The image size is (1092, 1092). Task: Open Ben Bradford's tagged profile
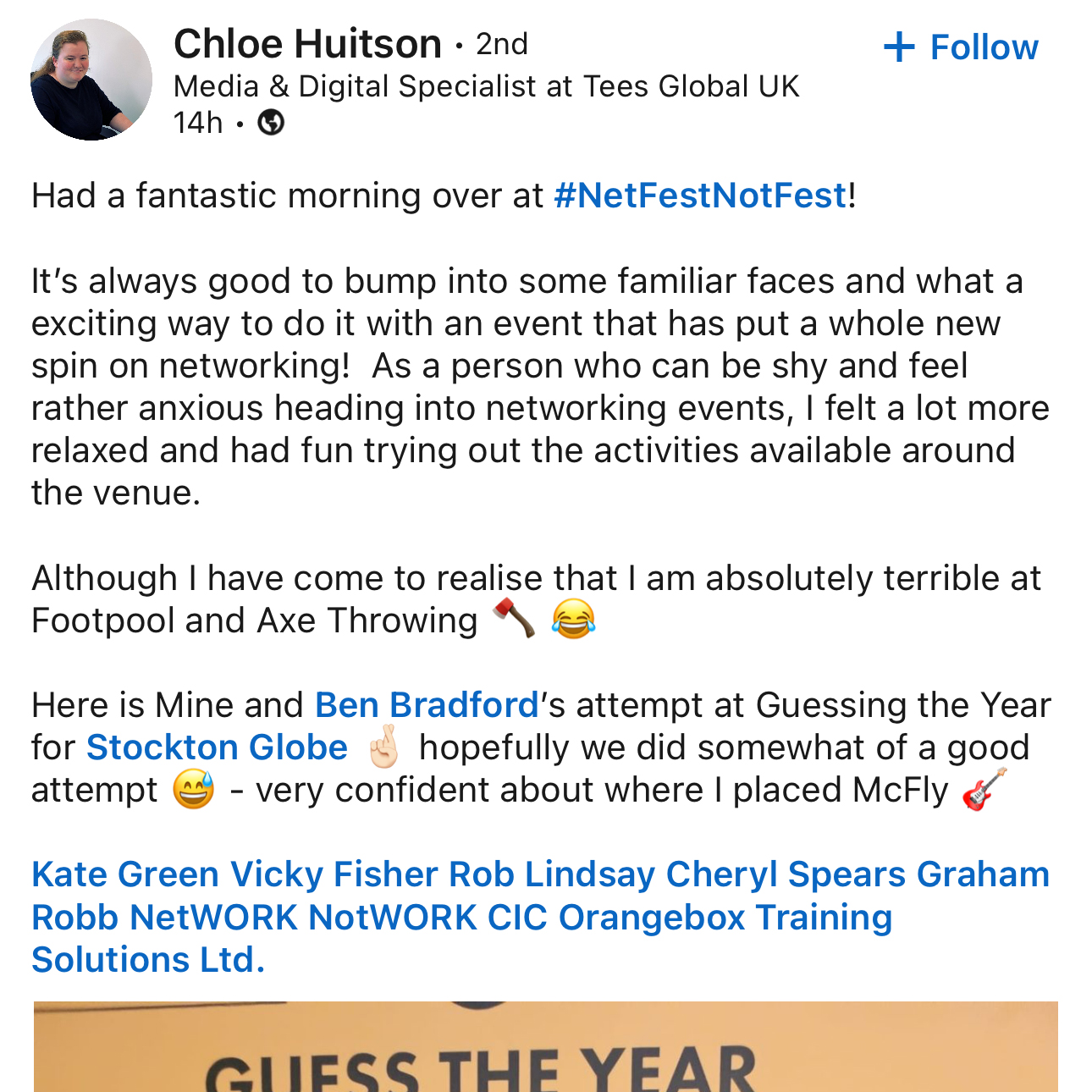pos(427,705)
